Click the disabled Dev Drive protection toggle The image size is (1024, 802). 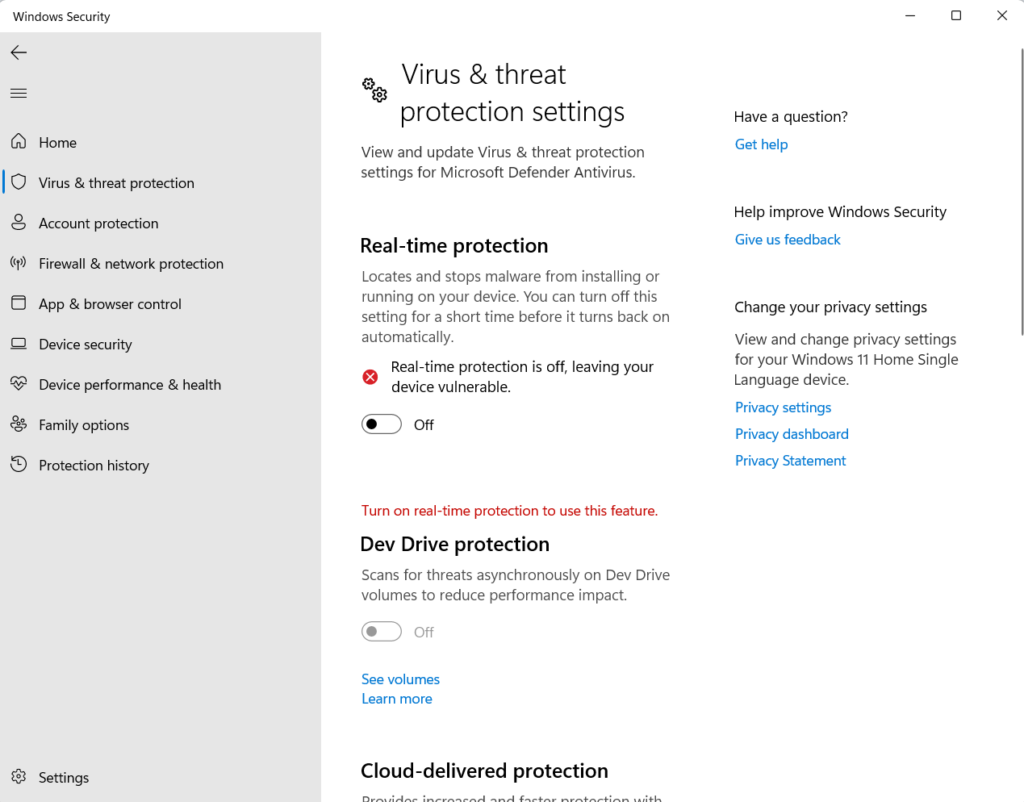[381, 632]
